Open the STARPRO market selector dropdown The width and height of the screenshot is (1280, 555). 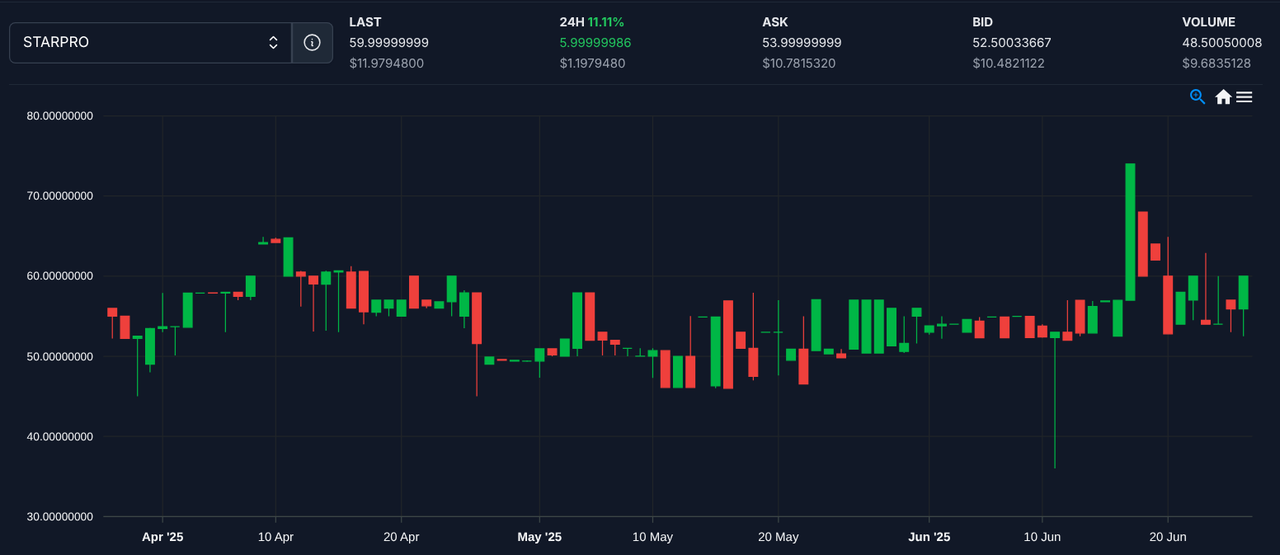coord(150,43)
